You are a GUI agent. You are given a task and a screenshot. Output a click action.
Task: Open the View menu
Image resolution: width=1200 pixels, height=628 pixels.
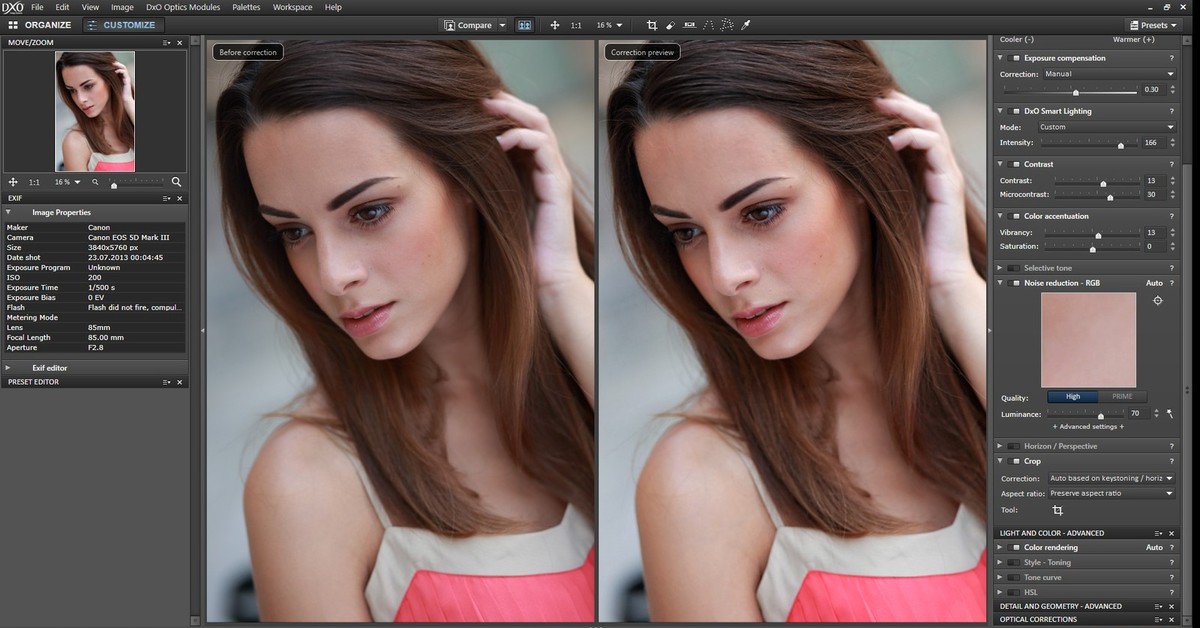[90, 7]
